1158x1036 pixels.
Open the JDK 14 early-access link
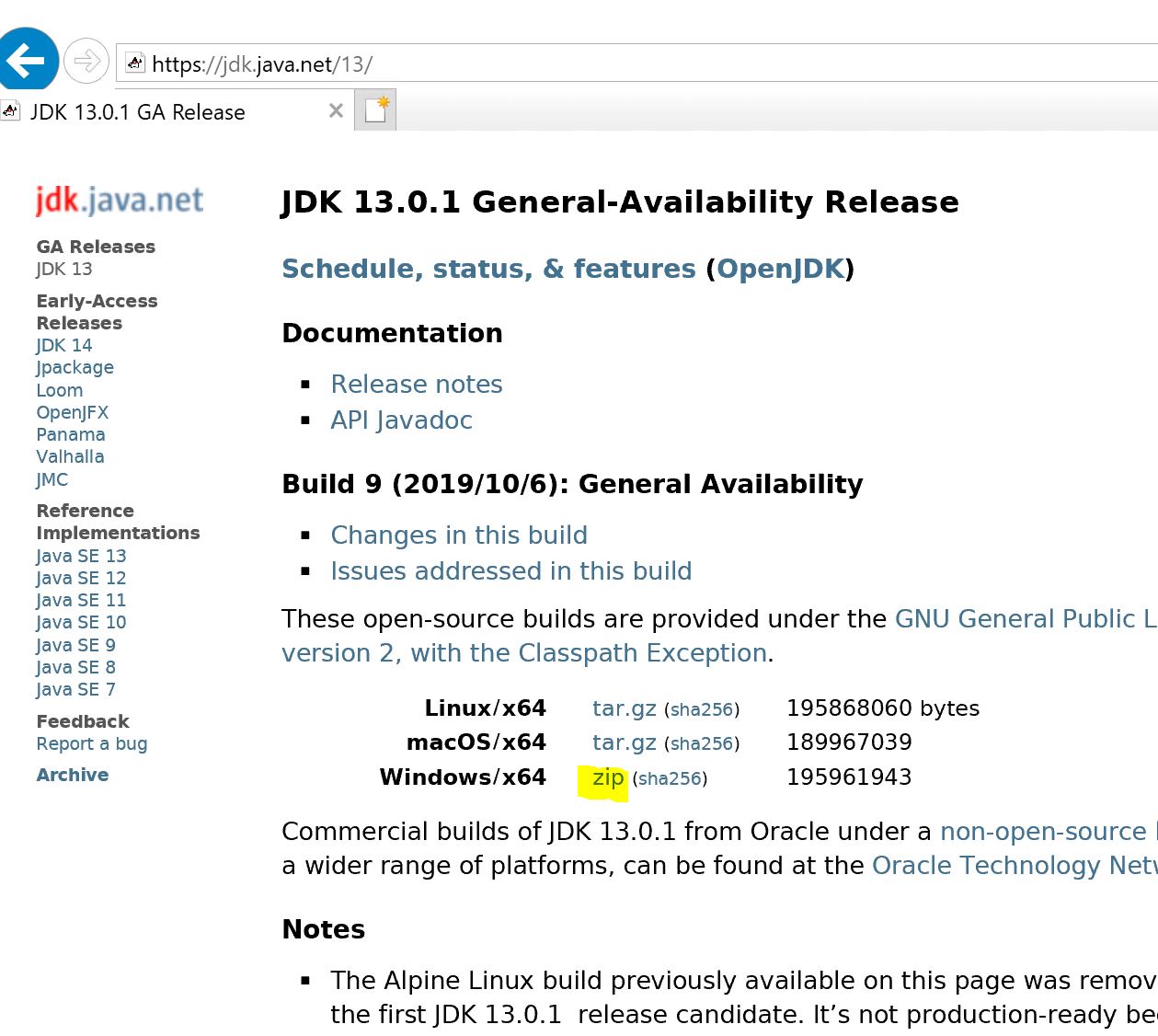click(x=64, y=345)
